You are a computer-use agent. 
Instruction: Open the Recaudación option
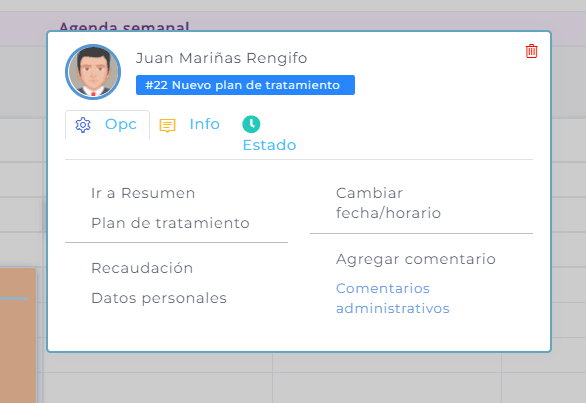(x=142, y=268)
